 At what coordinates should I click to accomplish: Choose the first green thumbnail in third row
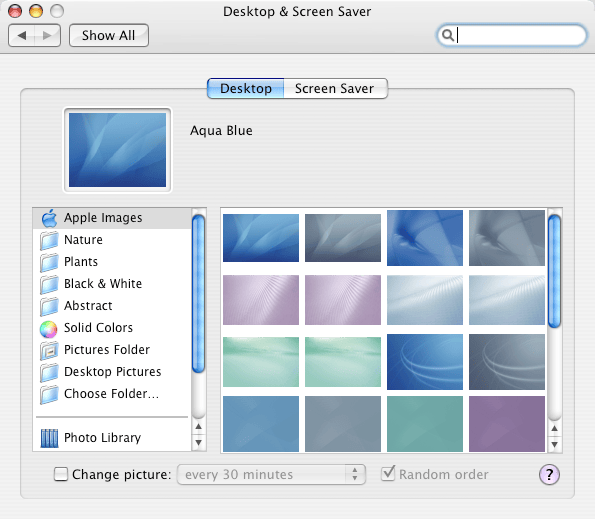click(x=261, y=362)
